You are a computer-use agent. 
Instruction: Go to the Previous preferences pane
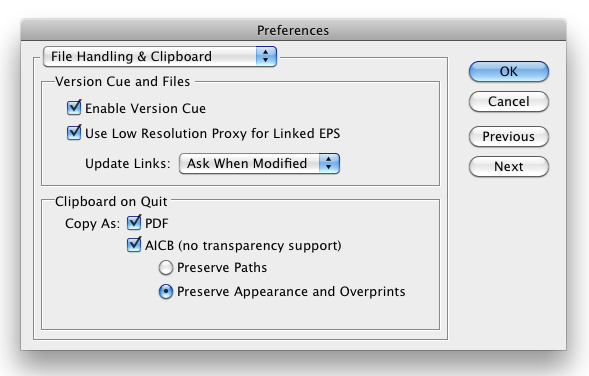click(509, 136)
